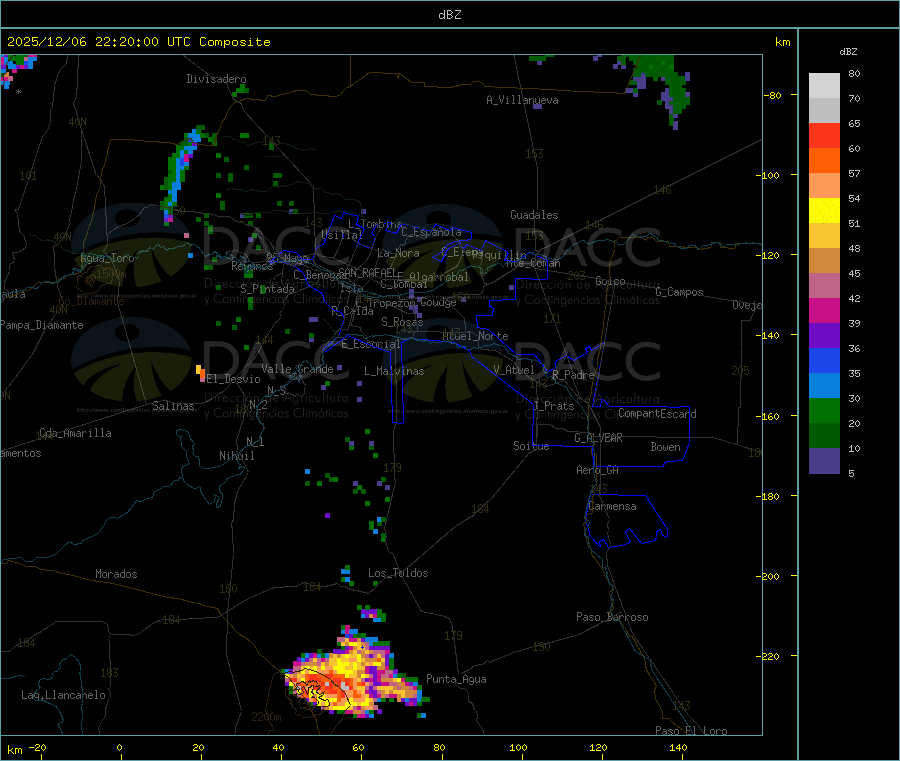Image resolution: width=900 pixels, height=761 pixels.
Task: Pick the violet 5–10 dBZ legend swatch
Action: coord(824,461)
